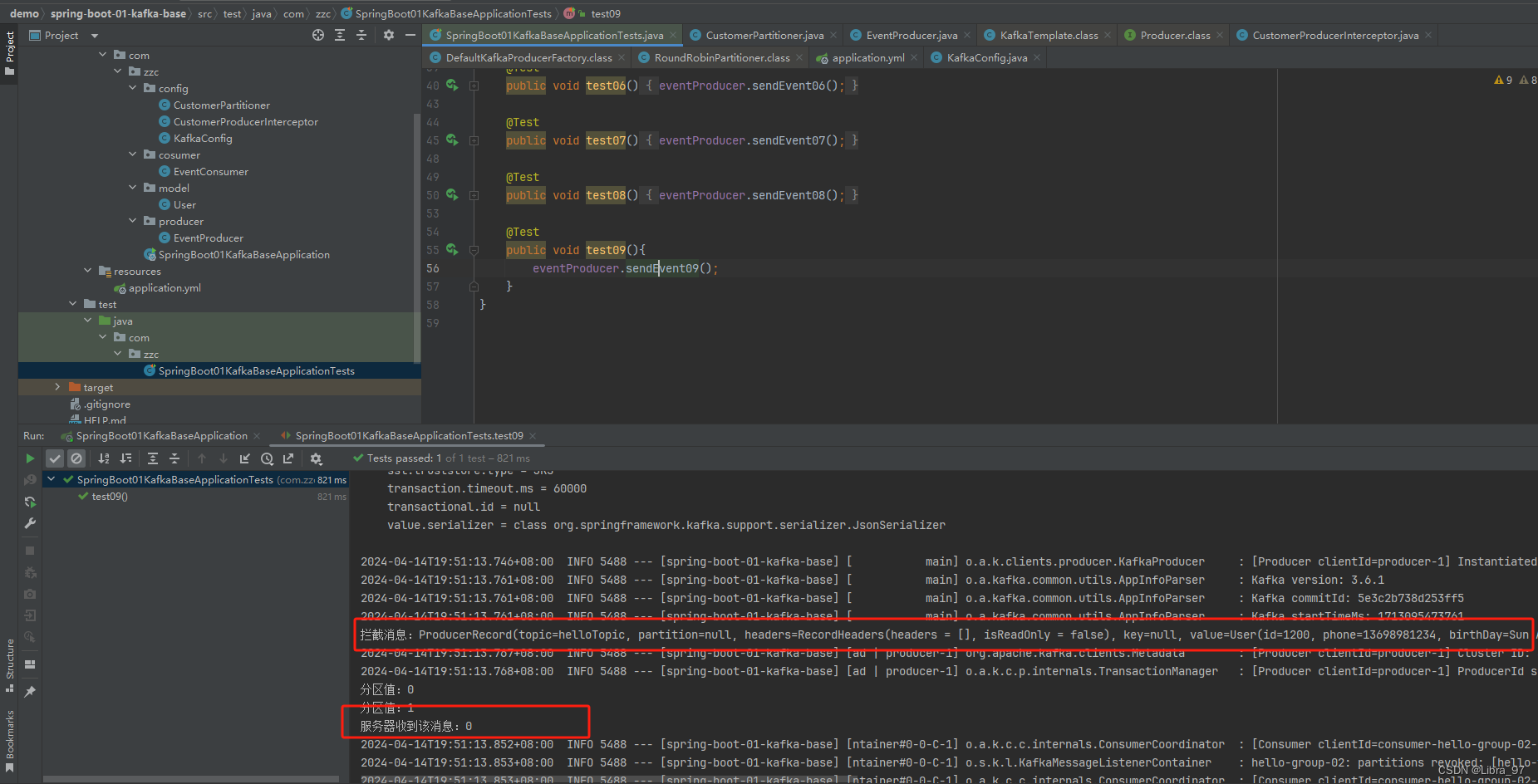
Task: Collapse SpringBoot01KafkaBaseApplicationTests result node
Action: point(52,479)
